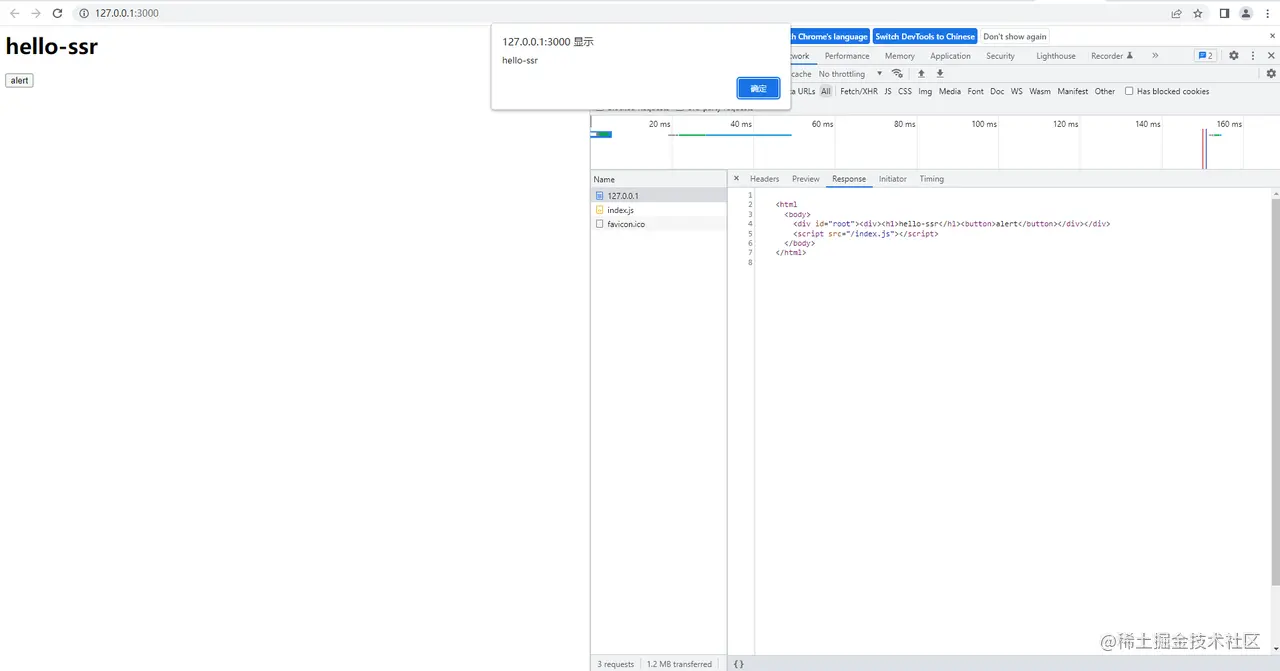Open DevTools customize three-dot menu

tap(1253, 56)
